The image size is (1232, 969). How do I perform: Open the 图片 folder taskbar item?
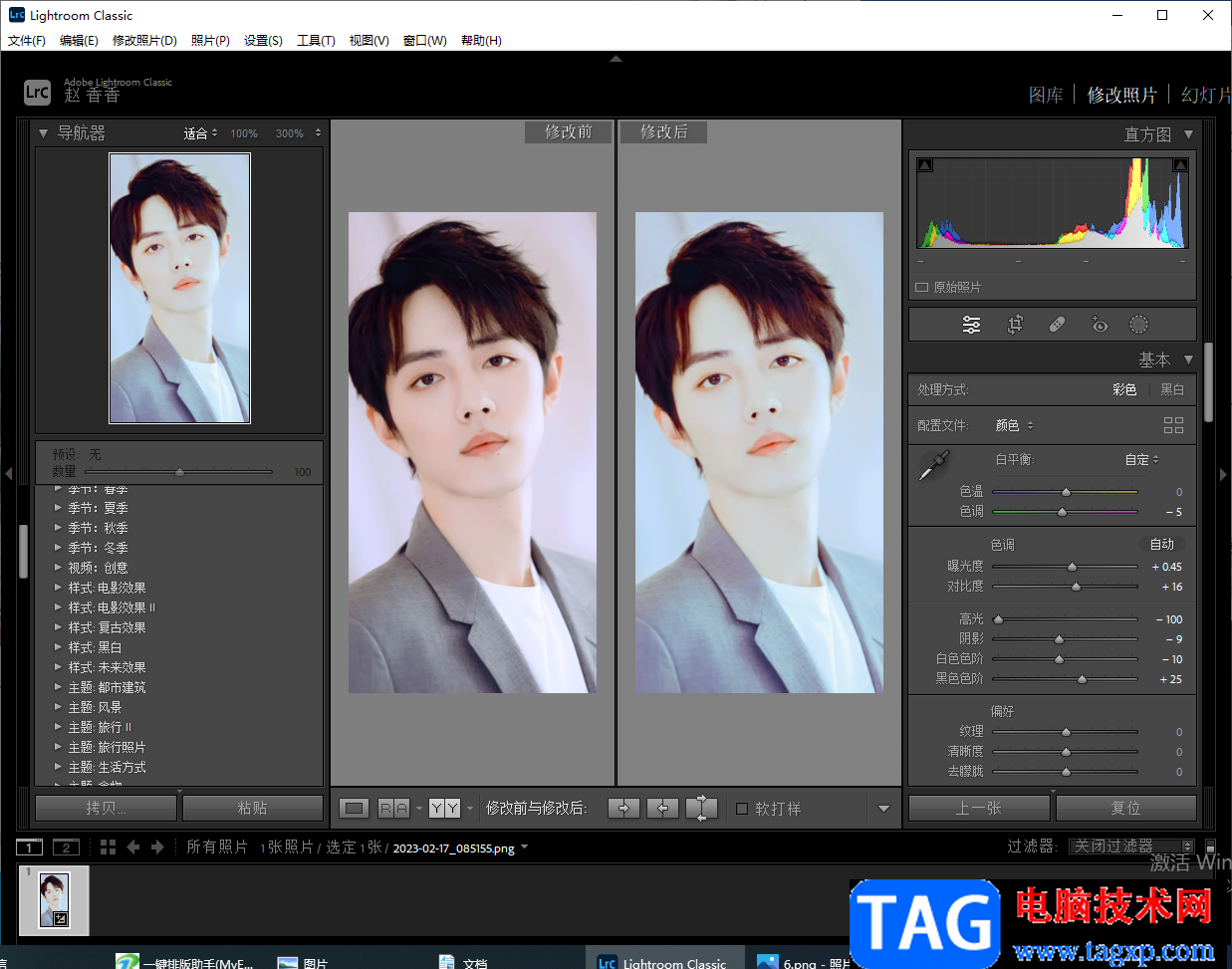click(x=304, y=961)
